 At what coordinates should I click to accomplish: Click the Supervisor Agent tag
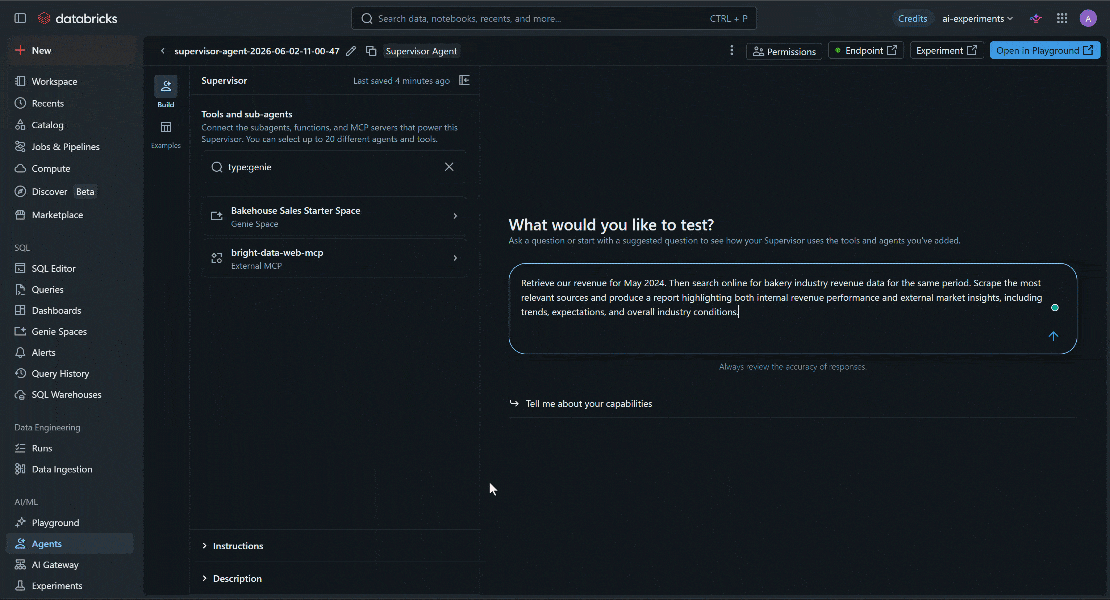click(x=421, y=51)
